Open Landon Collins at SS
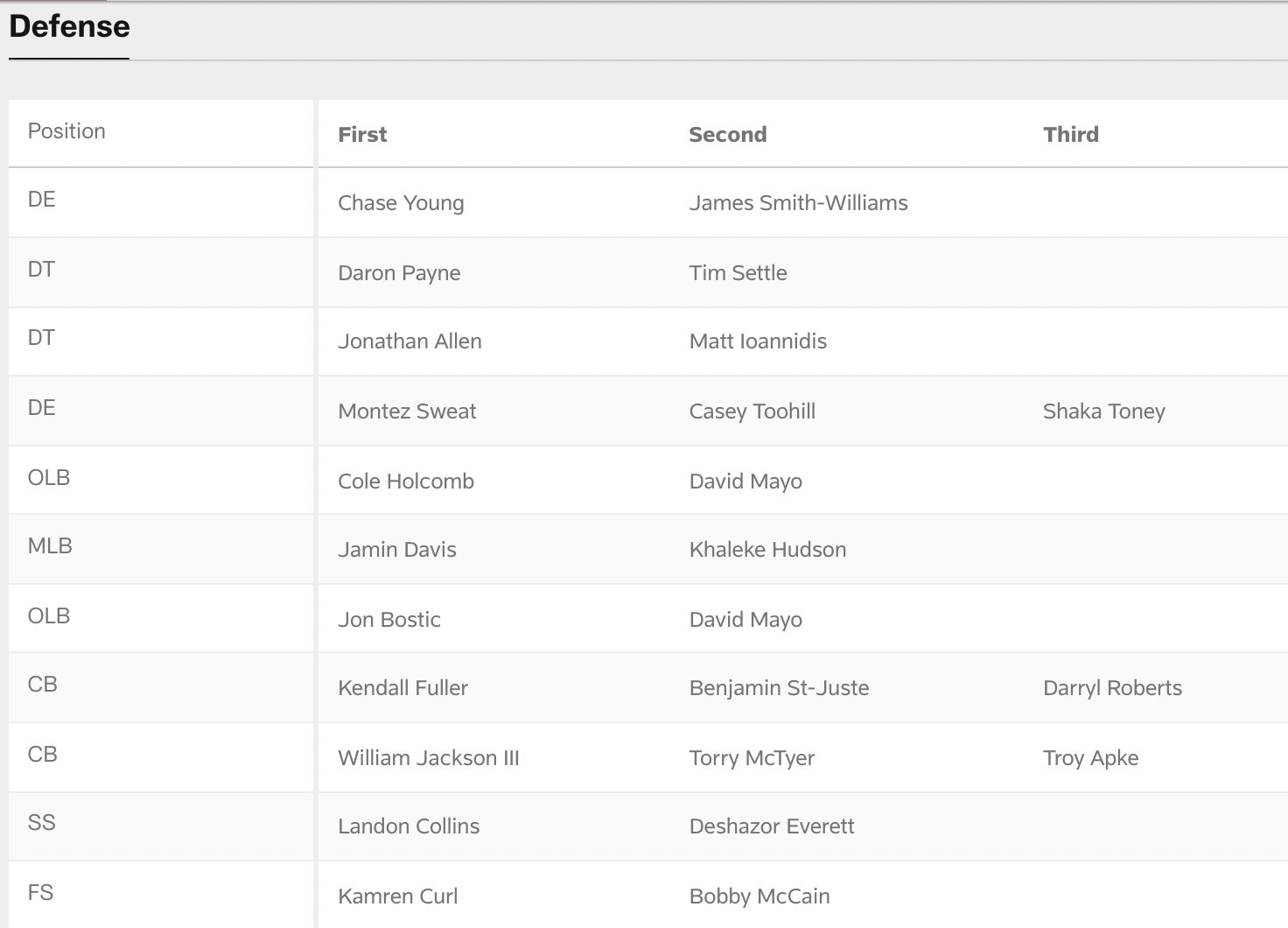The image size is (1288, 928). [x=409, y=826]
